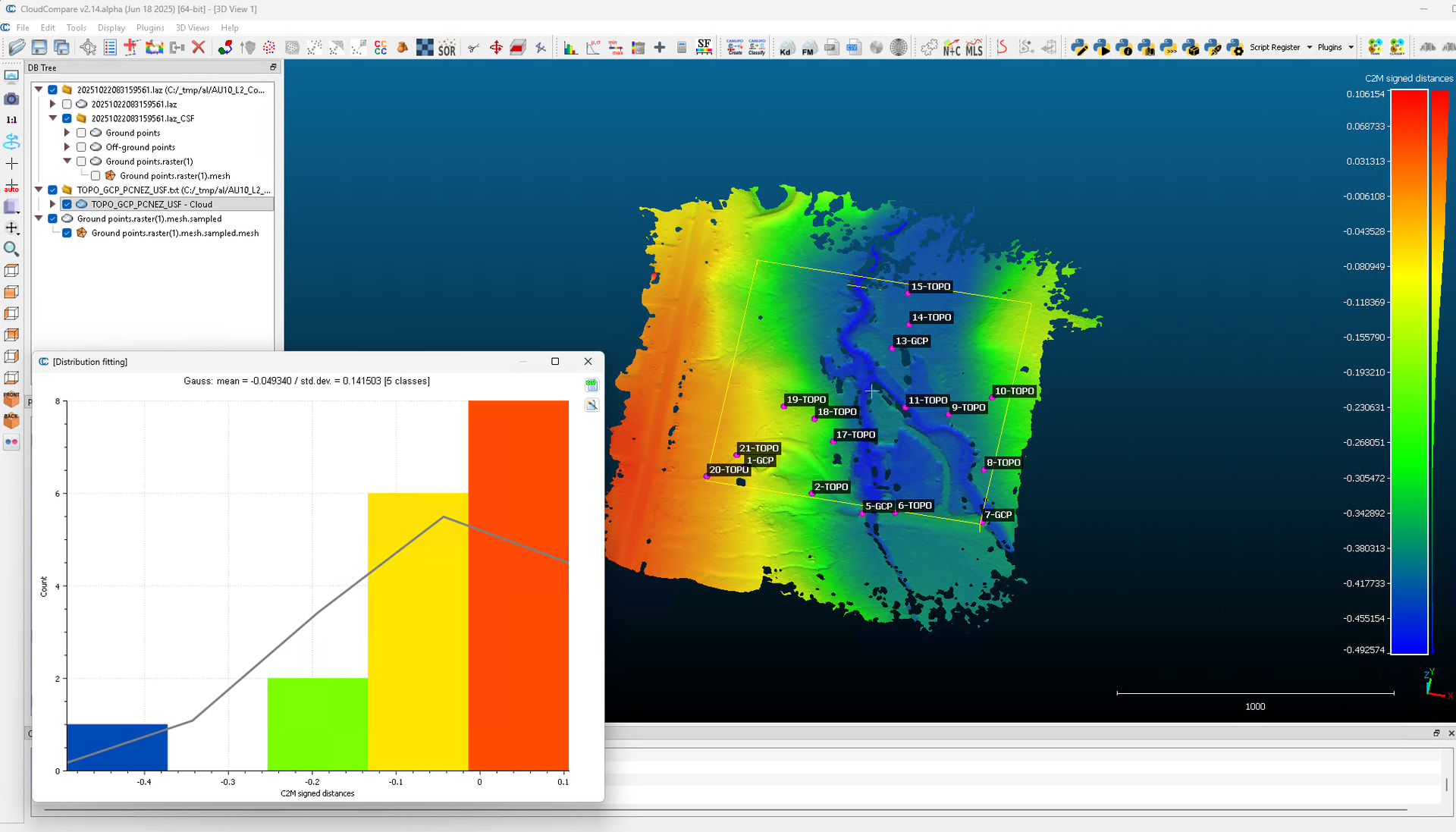Click the CANUPO Classify plugin icon

tap(757, 47)
